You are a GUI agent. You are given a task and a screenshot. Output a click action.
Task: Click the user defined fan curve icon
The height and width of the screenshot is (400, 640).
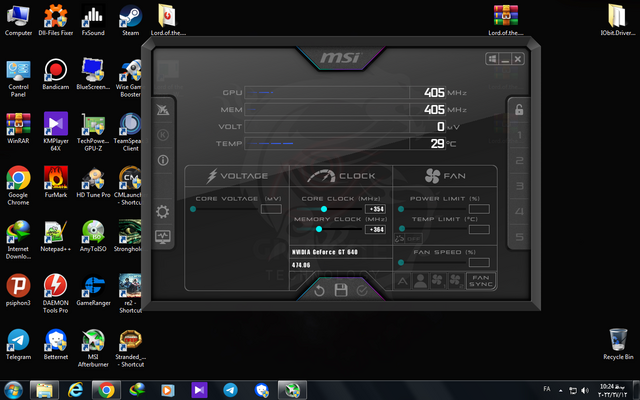pyautogui.click(x=421, y=281)
